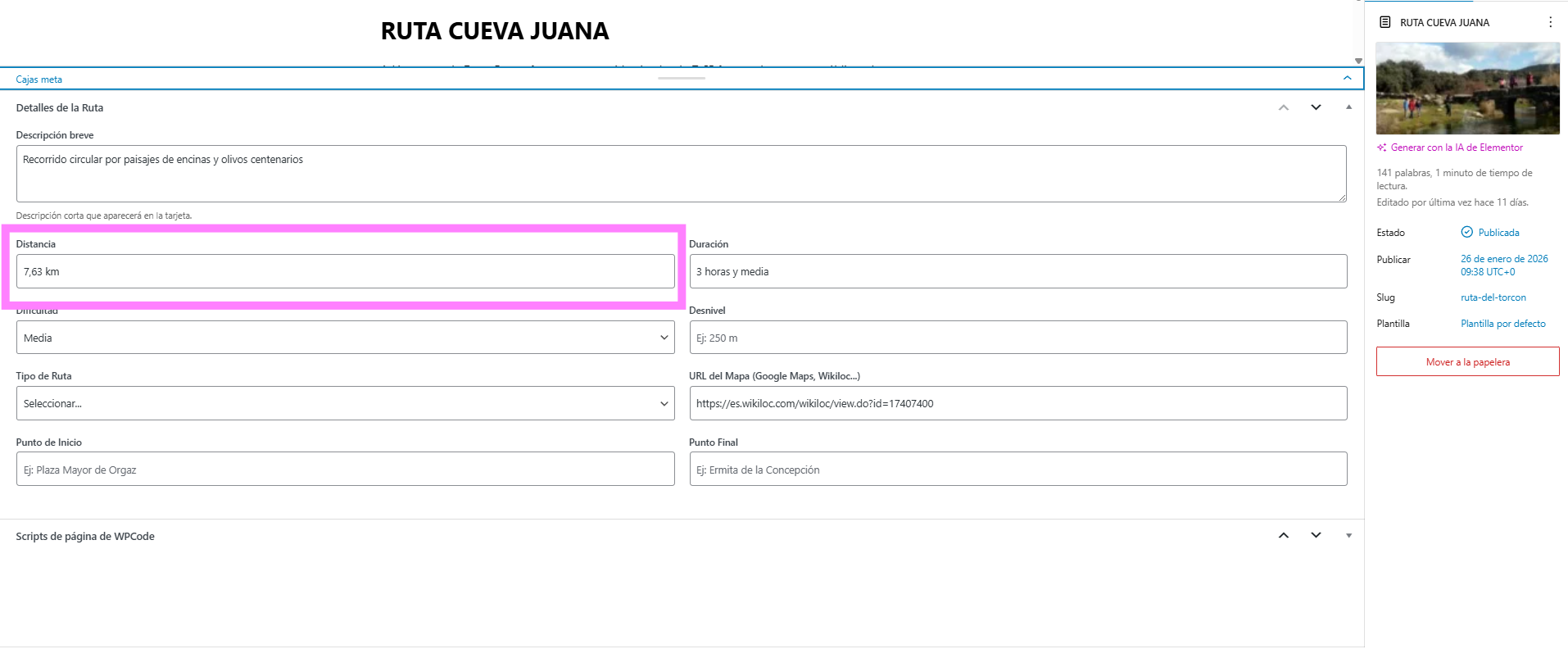This screenshot has width=1568, height=649.
Task: Click the publish date 26 de enero de 2026
Action: (x=1503, y=259)
